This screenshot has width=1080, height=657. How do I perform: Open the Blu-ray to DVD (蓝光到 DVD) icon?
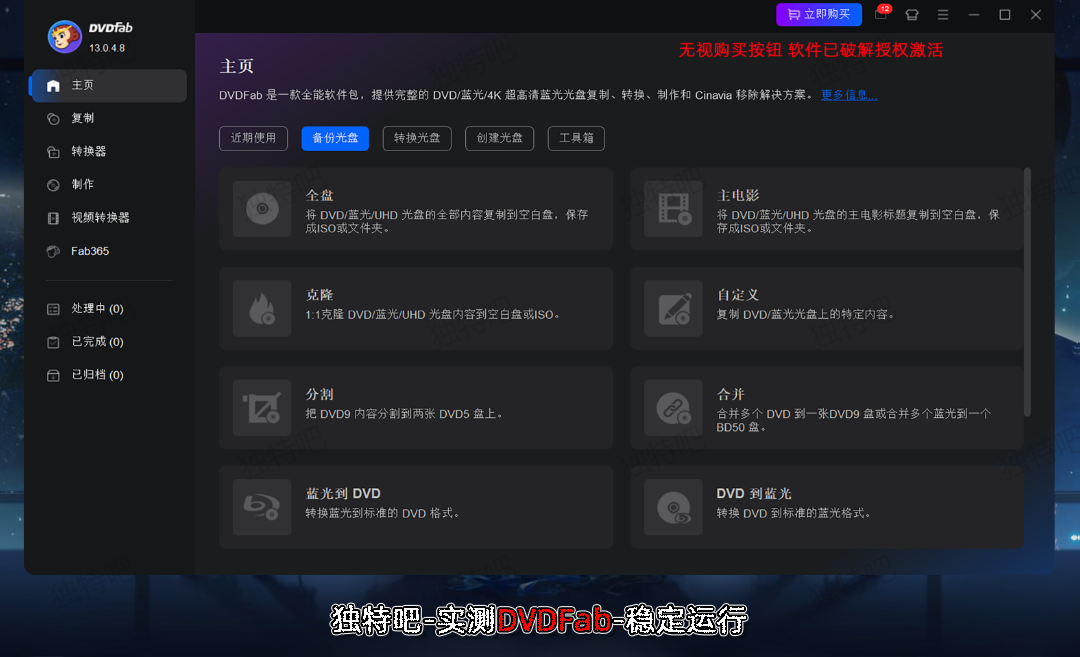(x=262, y=507)
